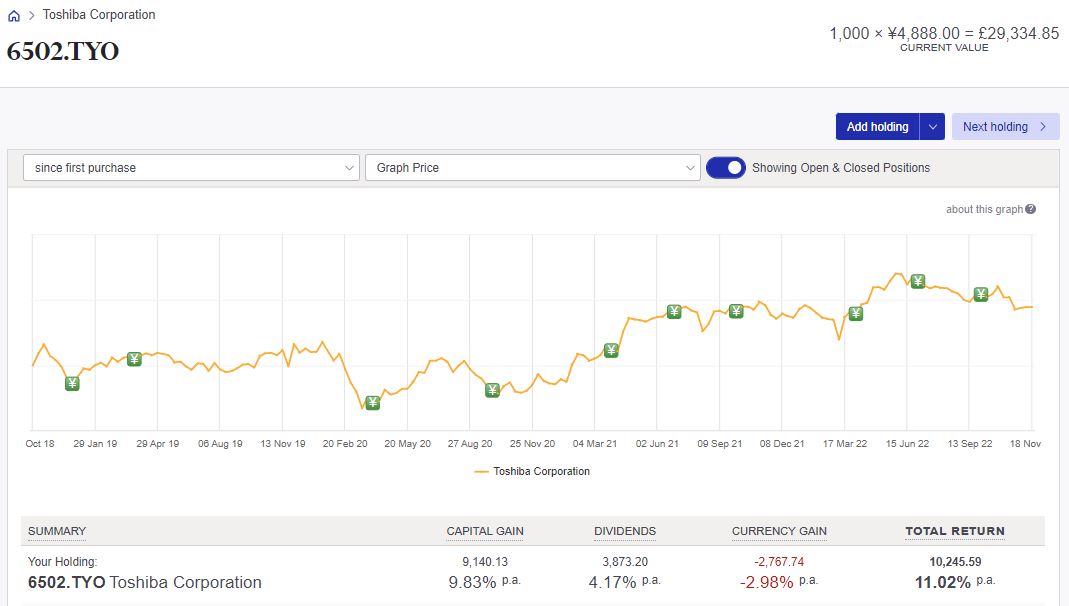The height and width of the screenshot is (606, 1069).
Task: Click the ¥ dividend marker near 13 Sep 22
Action: coord(979,294)
